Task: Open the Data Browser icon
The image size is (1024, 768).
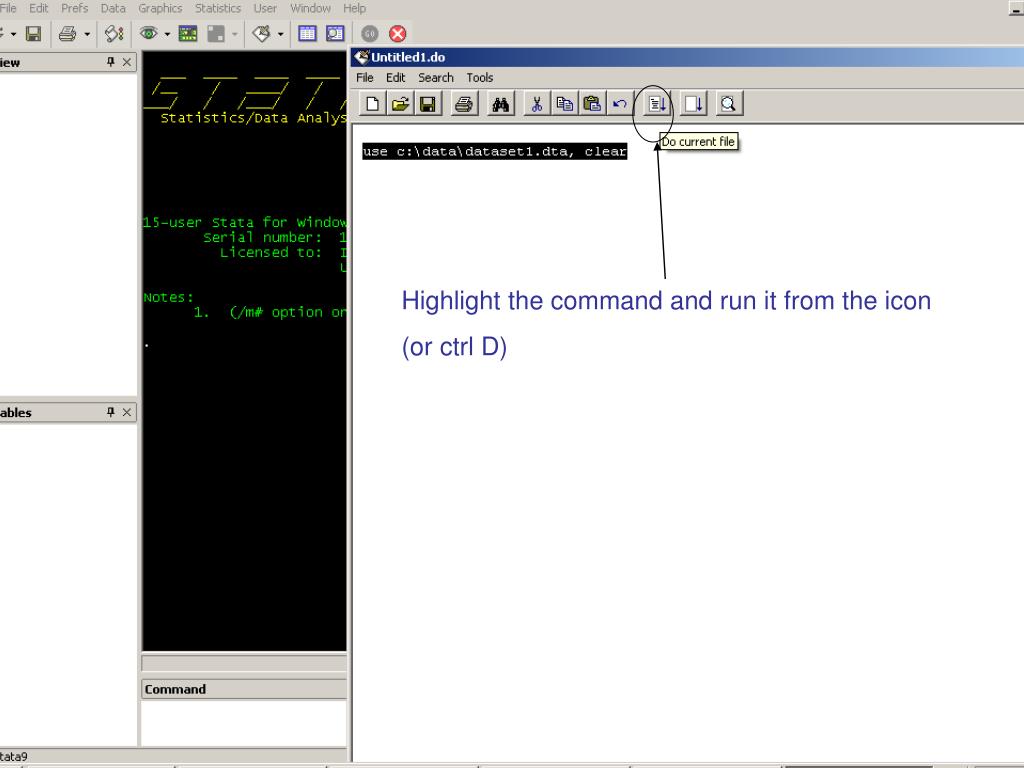Action: coord(335,33)
